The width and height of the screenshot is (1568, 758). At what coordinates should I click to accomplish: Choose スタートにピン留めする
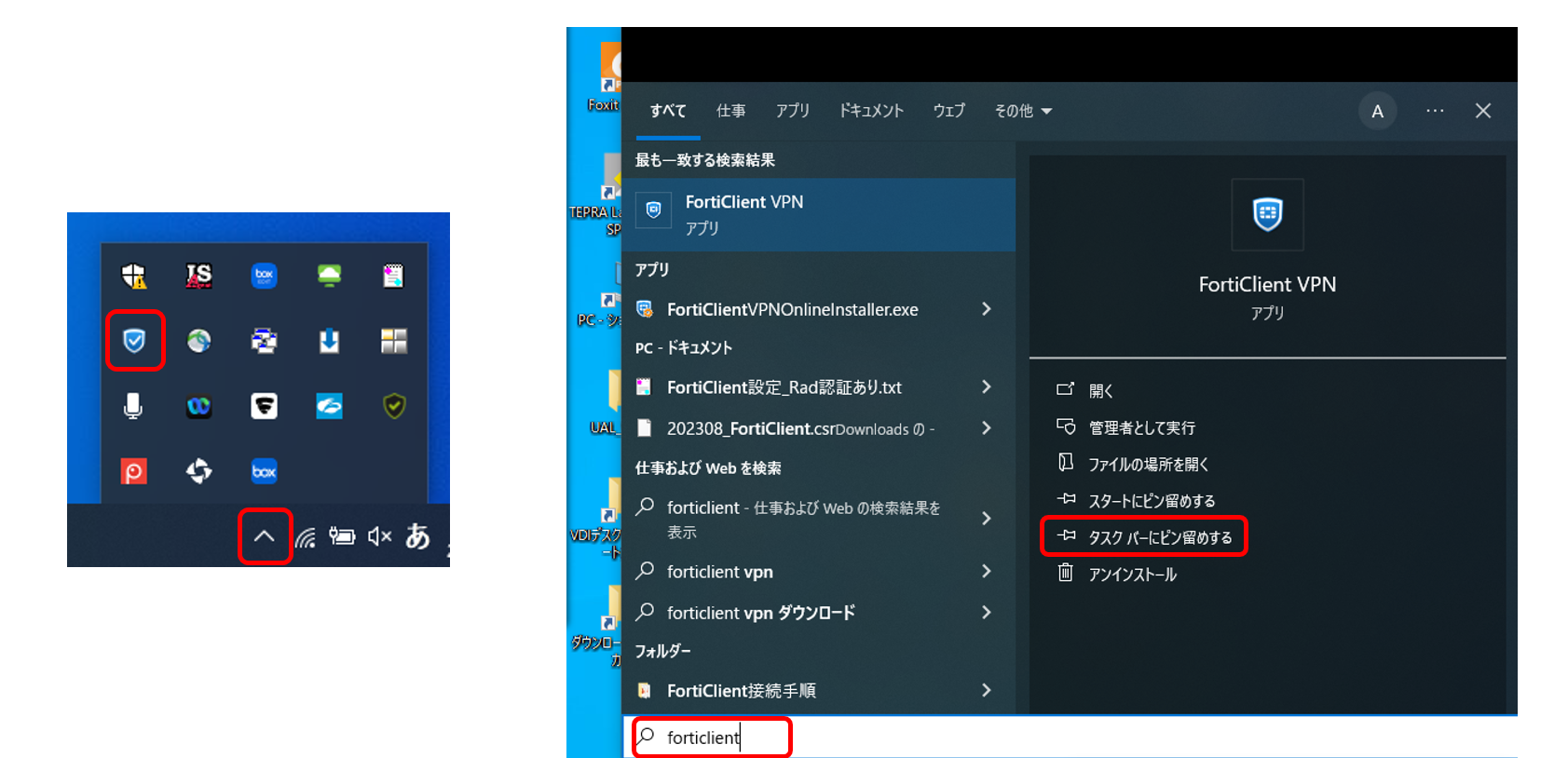click(1136, 501)
